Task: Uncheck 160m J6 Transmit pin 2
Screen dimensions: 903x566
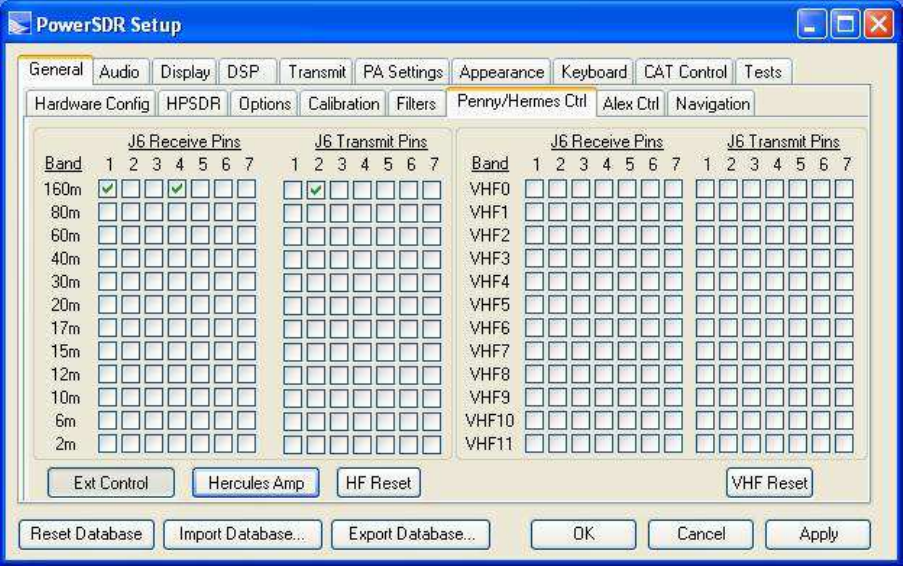Action: click(316, 189)
